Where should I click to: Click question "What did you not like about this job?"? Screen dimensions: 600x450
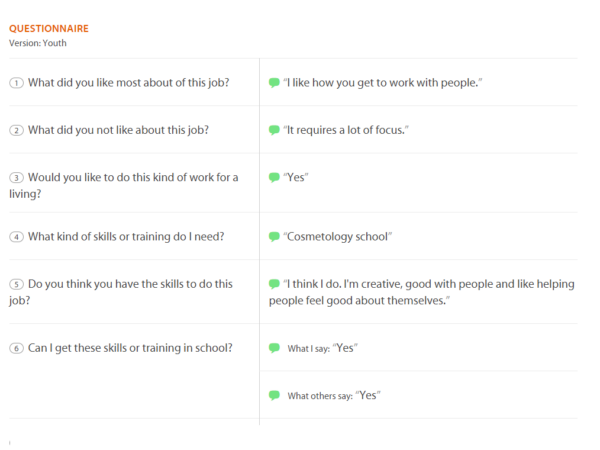[x=133, y=131]
